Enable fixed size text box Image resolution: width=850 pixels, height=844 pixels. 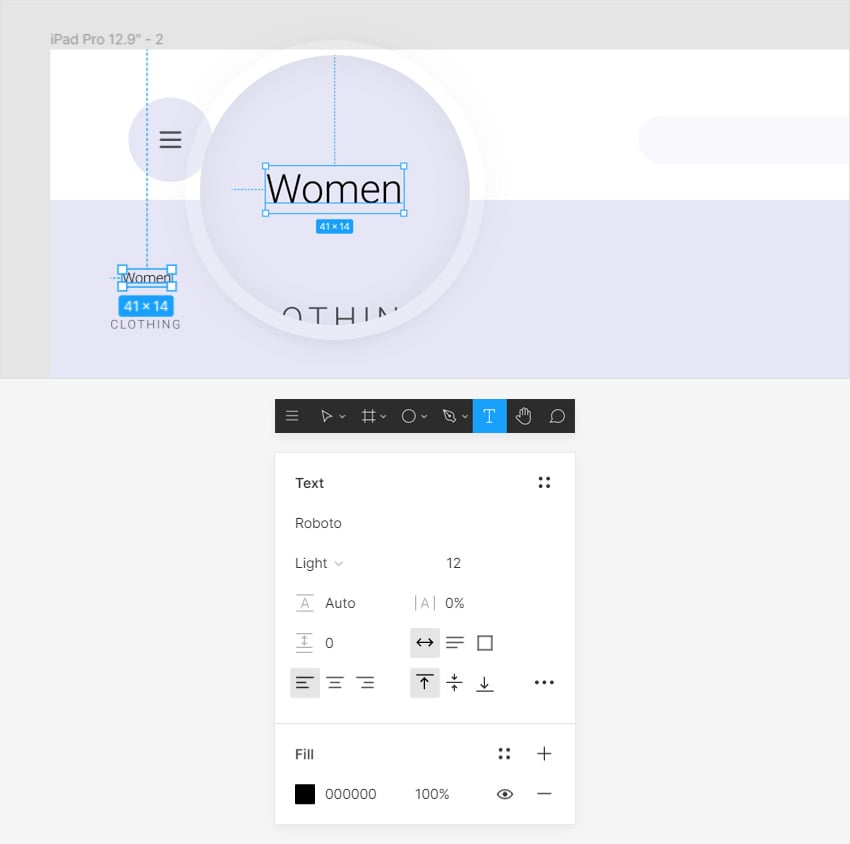[485, 643]
